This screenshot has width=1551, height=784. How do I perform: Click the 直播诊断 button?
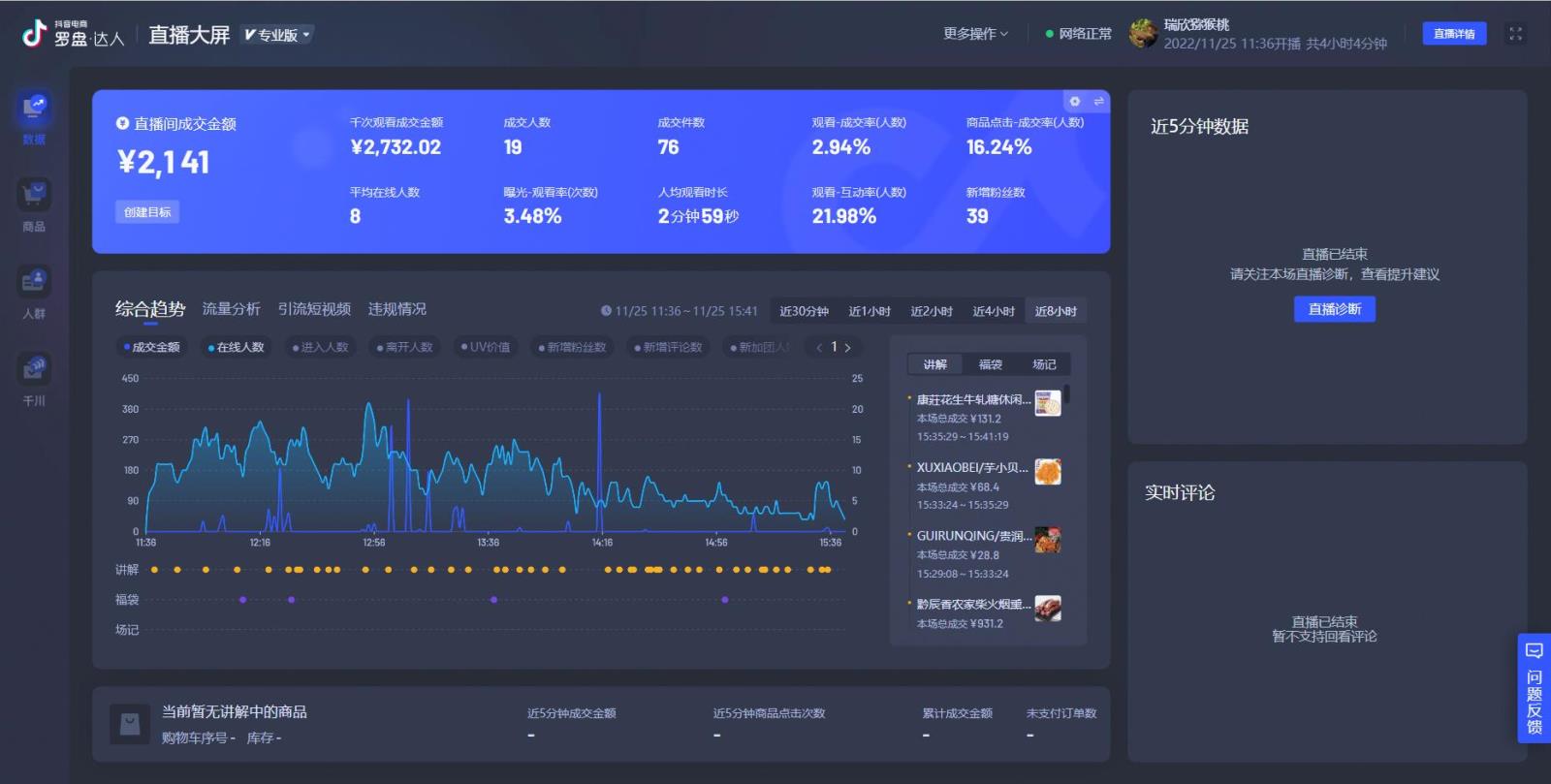click(x=1334, y=309)
